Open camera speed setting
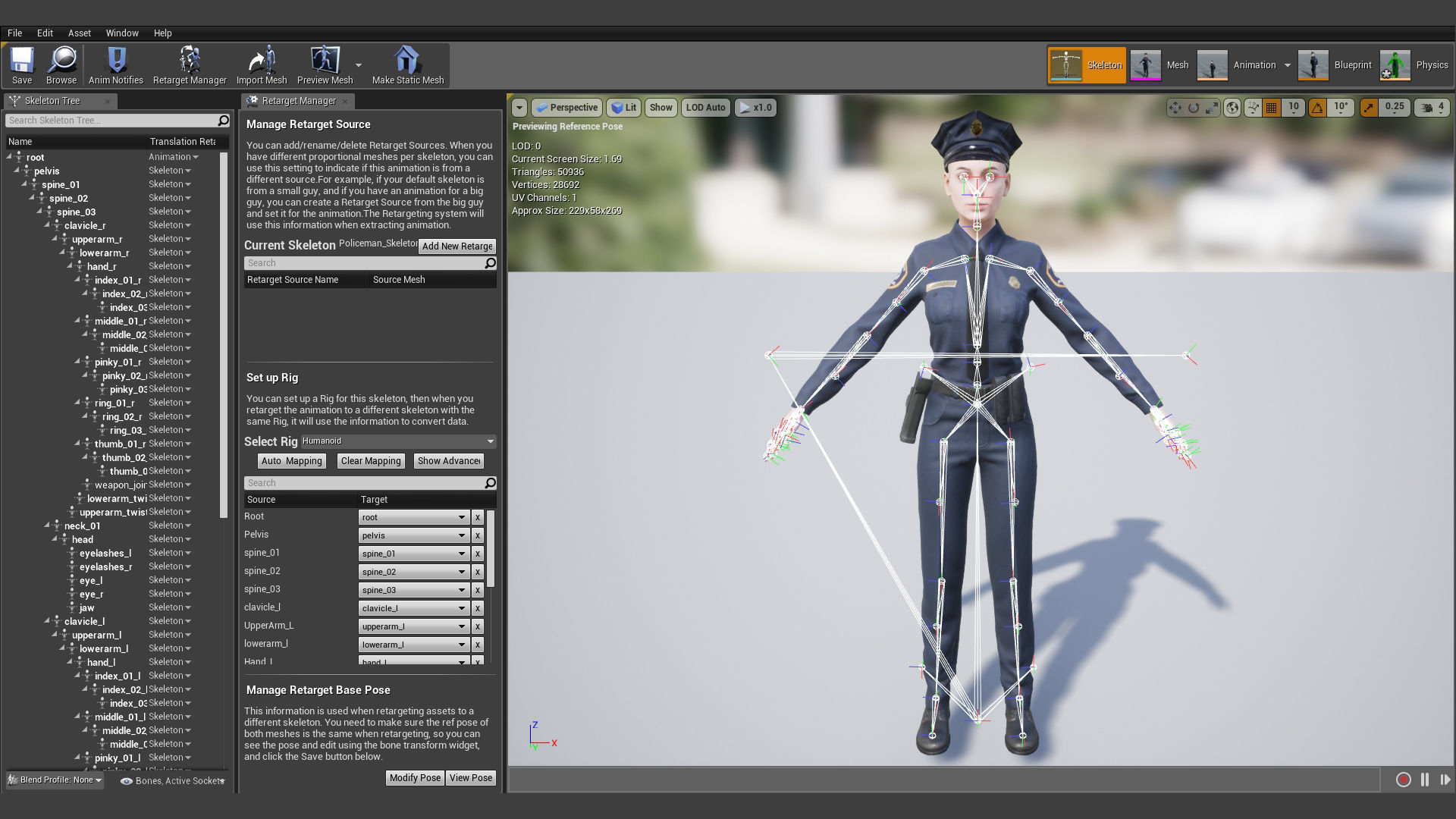The image size is (1456, 819). pyautogui.click(x=1432, y=108)
